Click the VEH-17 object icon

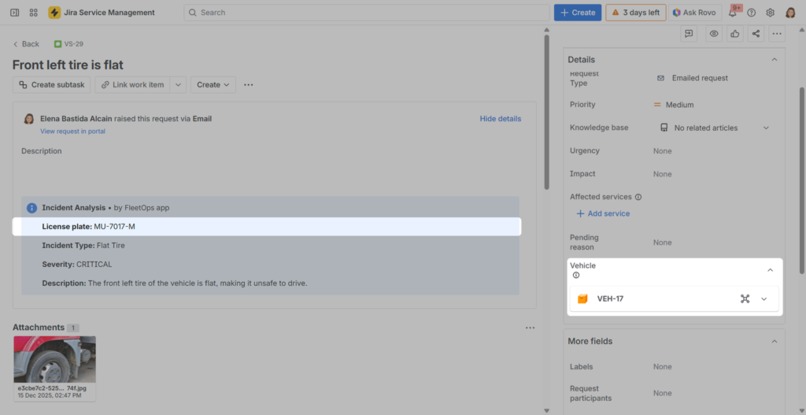coord(582,299)
